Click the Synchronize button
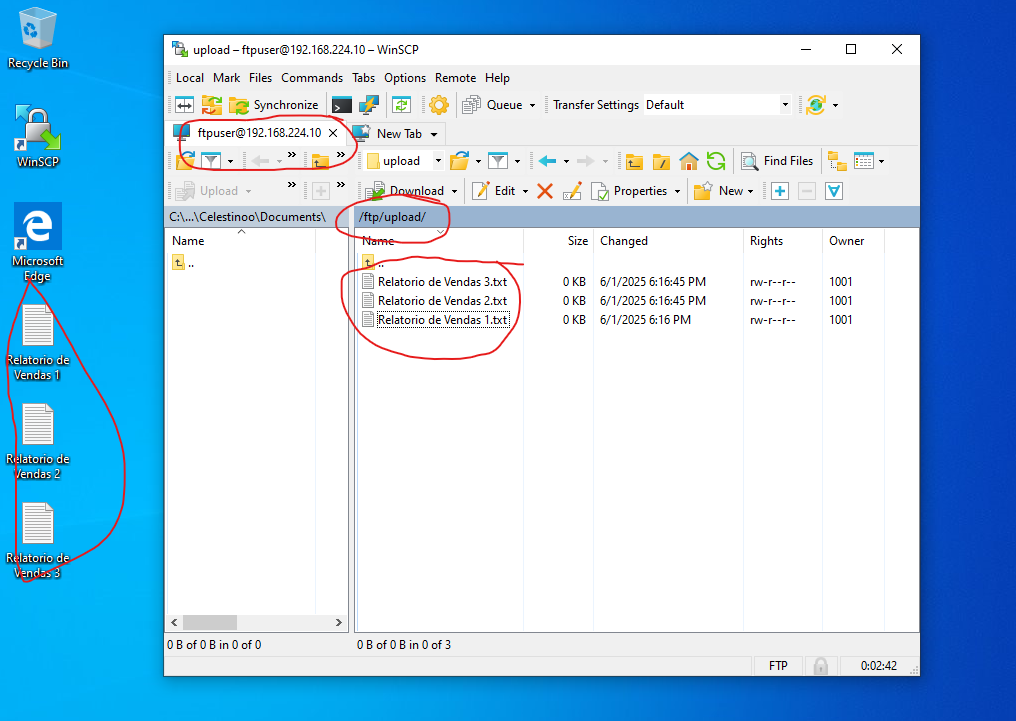Viewport: 1016px width, 721px height. point(274,105)
